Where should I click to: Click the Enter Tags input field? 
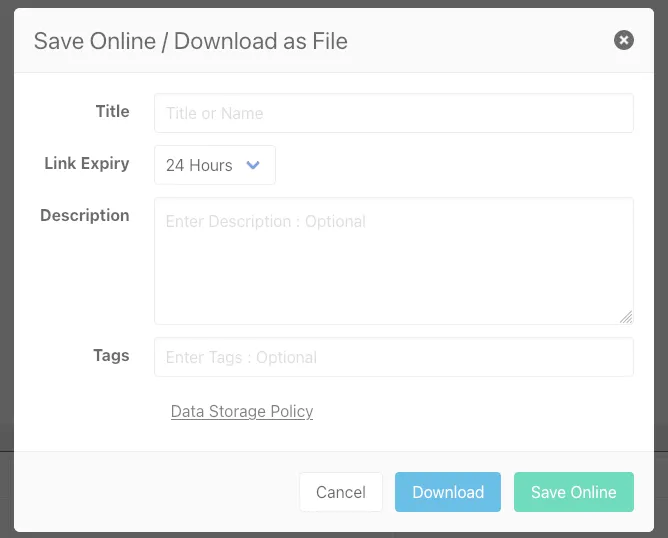coord(393,357)
